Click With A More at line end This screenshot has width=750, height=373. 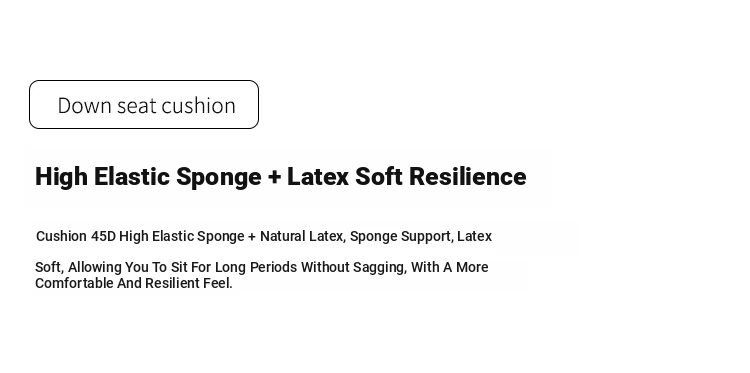(x=450, y=267)
